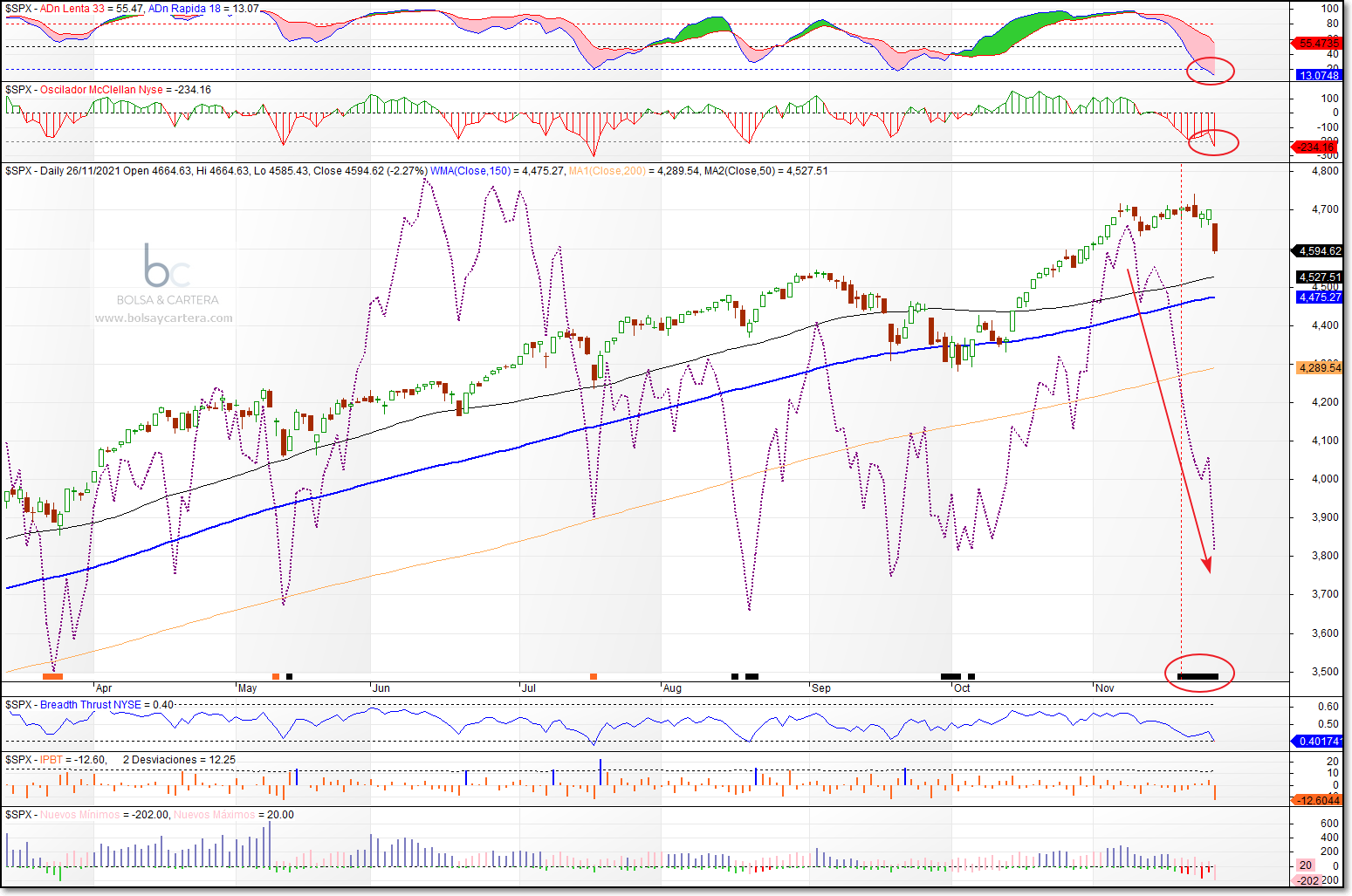Viewport: 1352px width, 896px height.
Task: Click the Nuevos Máximos = 20.00 label
Action: pyautogui.click(x=234, y=815)
